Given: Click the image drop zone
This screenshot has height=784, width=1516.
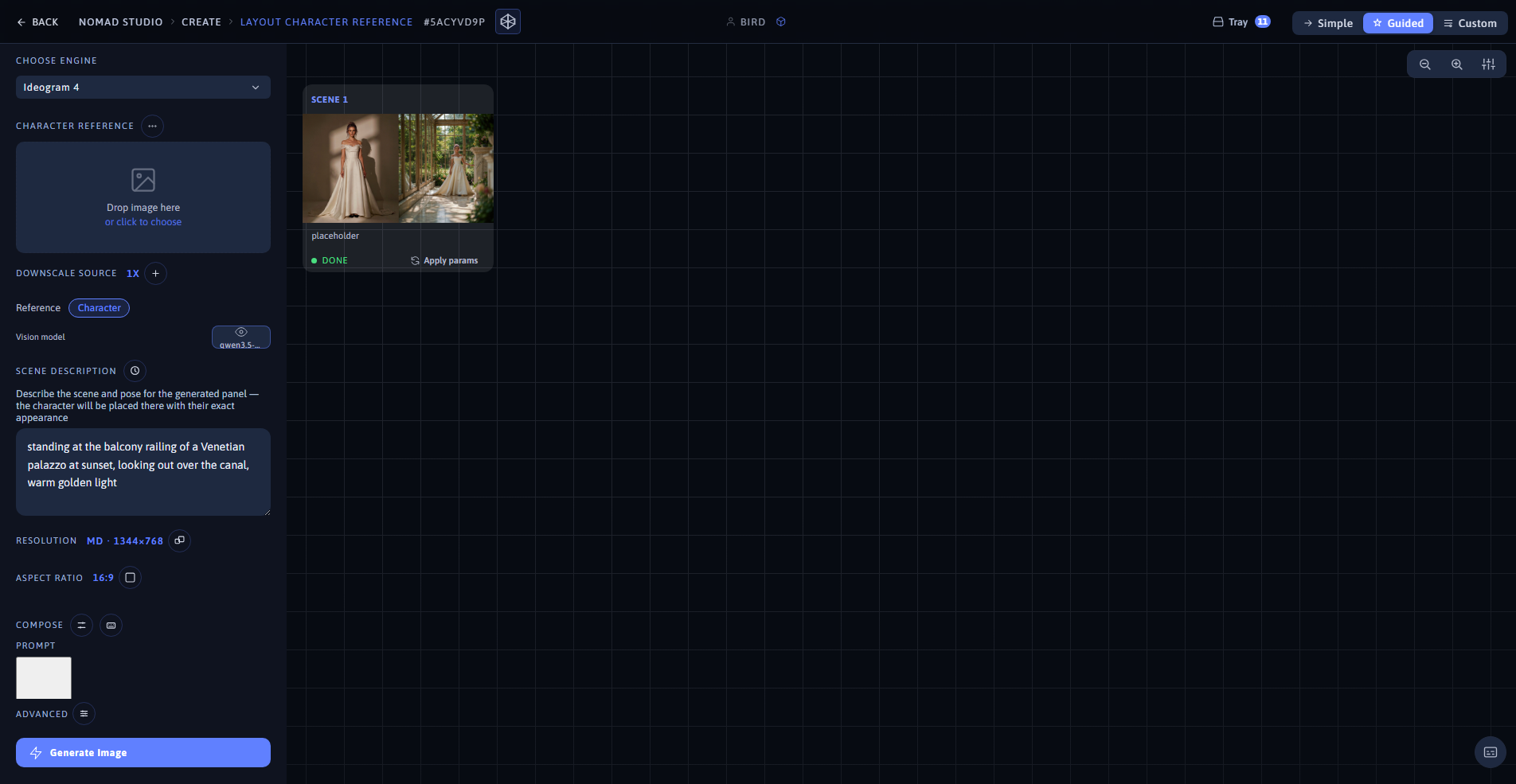Looking at the screenshot, I should tap(143, 197).
